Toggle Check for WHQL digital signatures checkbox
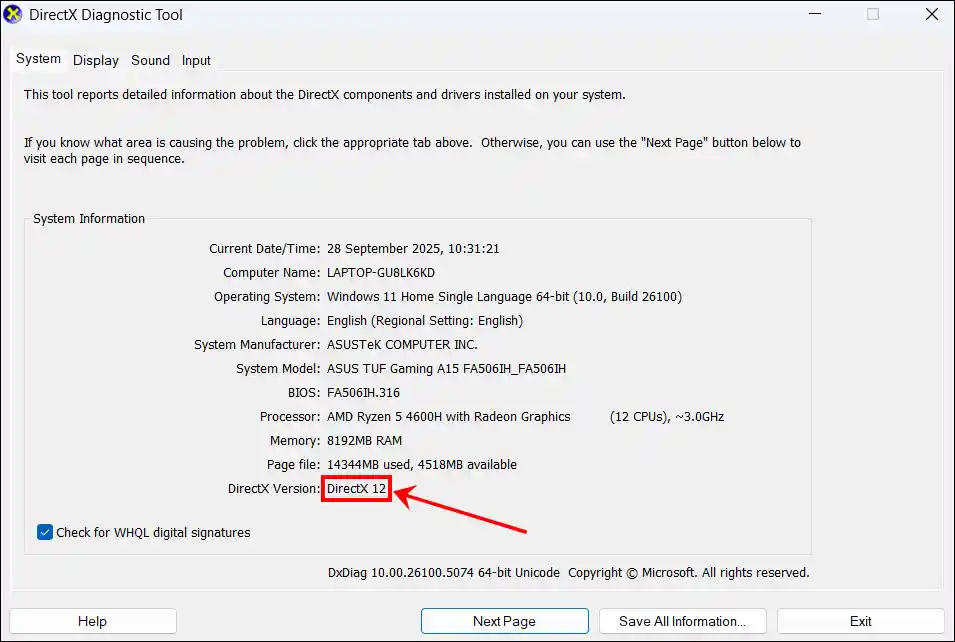955x642 pixels. point(45,532)
